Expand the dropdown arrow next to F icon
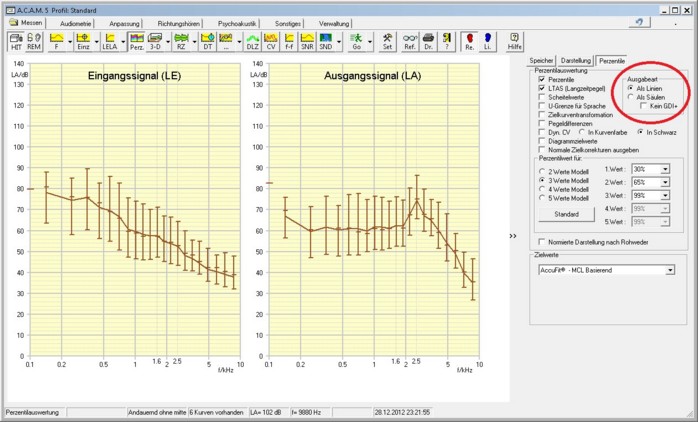 click(70, 42)
